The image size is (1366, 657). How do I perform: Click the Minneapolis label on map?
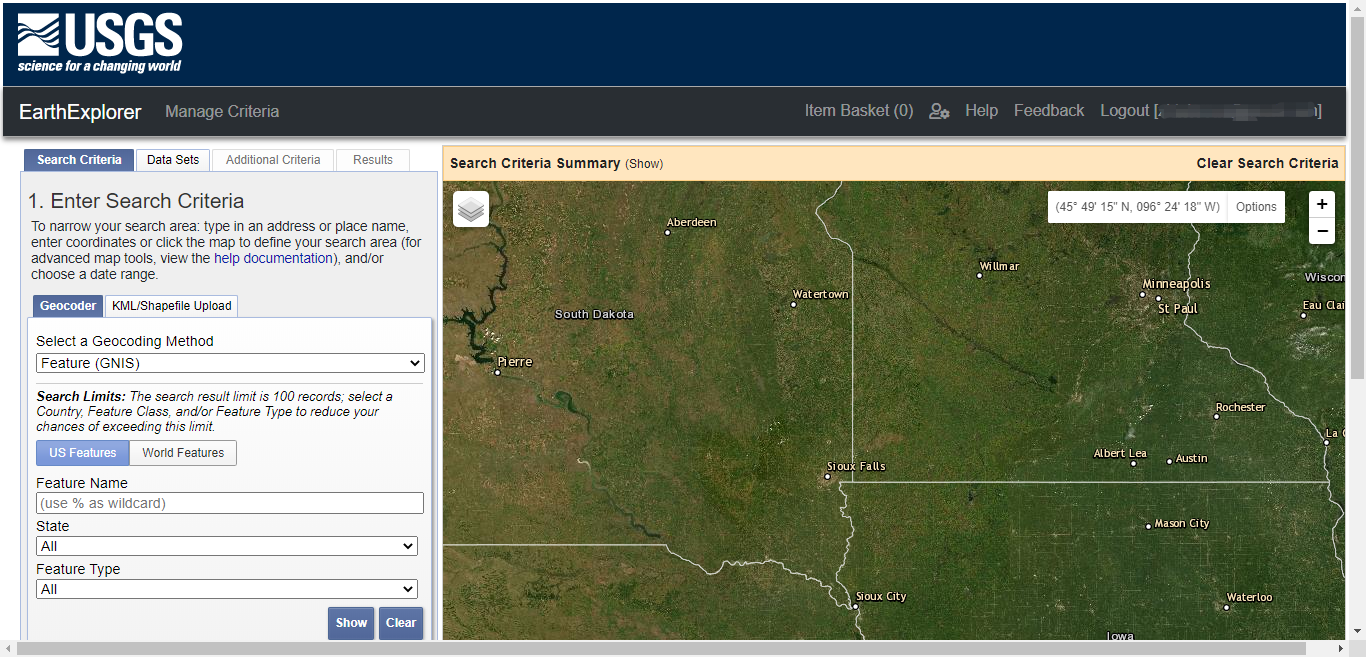[1176, 284]
